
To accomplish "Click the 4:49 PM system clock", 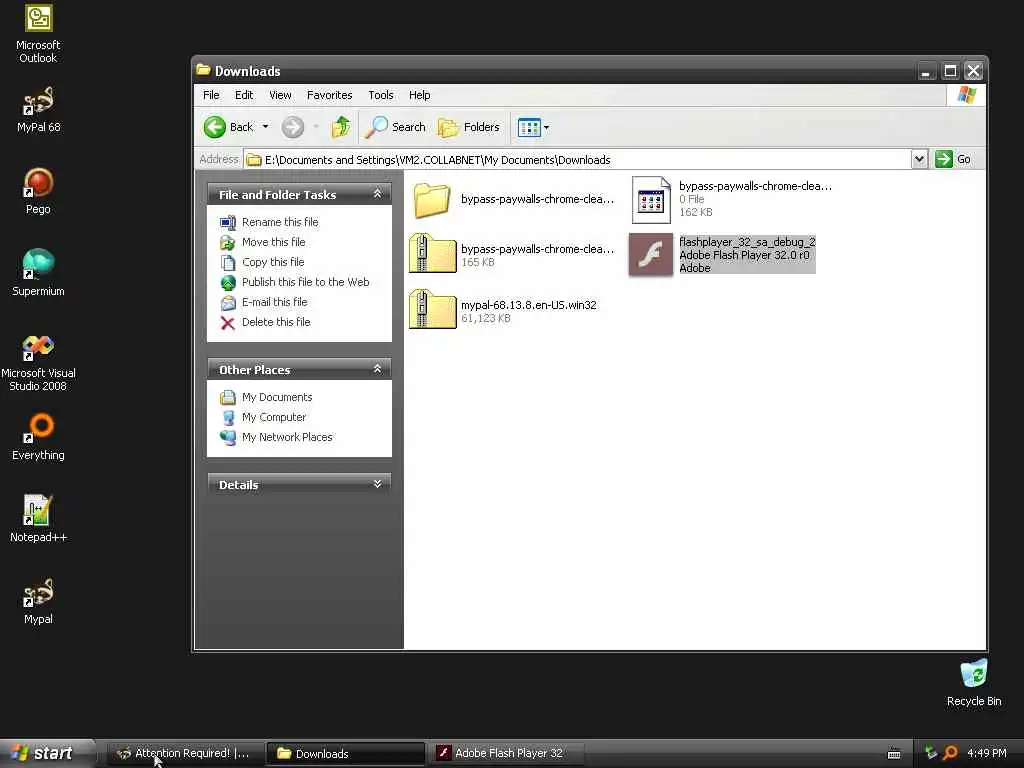I will click(986, 754).
